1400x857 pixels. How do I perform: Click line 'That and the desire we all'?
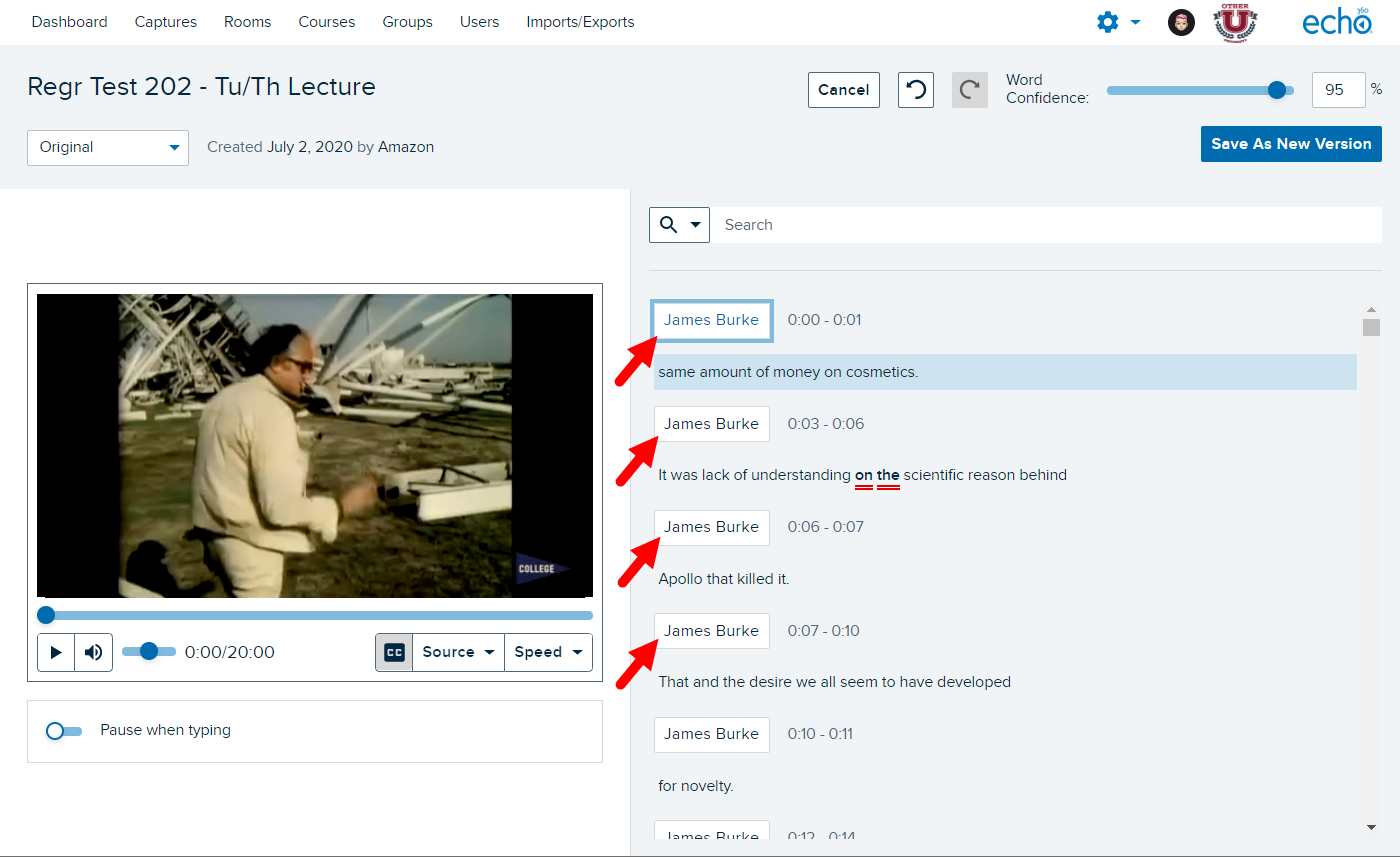point(834,682)
